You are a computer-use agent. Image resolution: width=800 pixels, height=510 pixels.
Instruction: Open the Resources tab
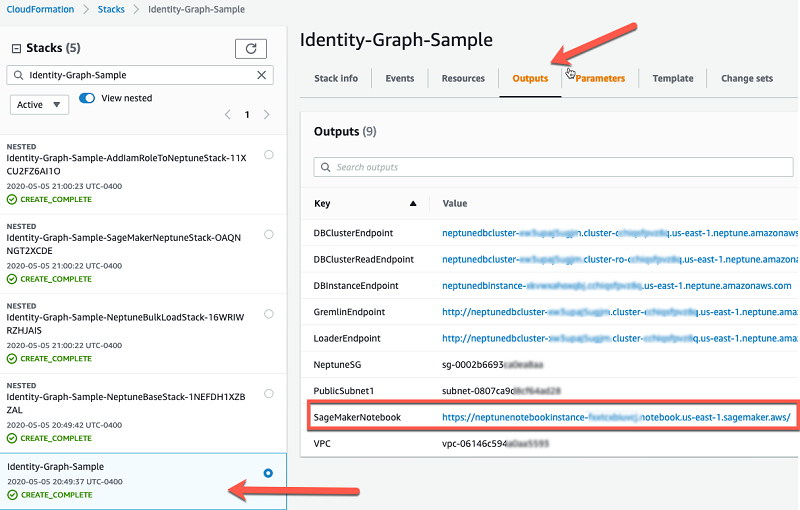click(x=463, y=79)
